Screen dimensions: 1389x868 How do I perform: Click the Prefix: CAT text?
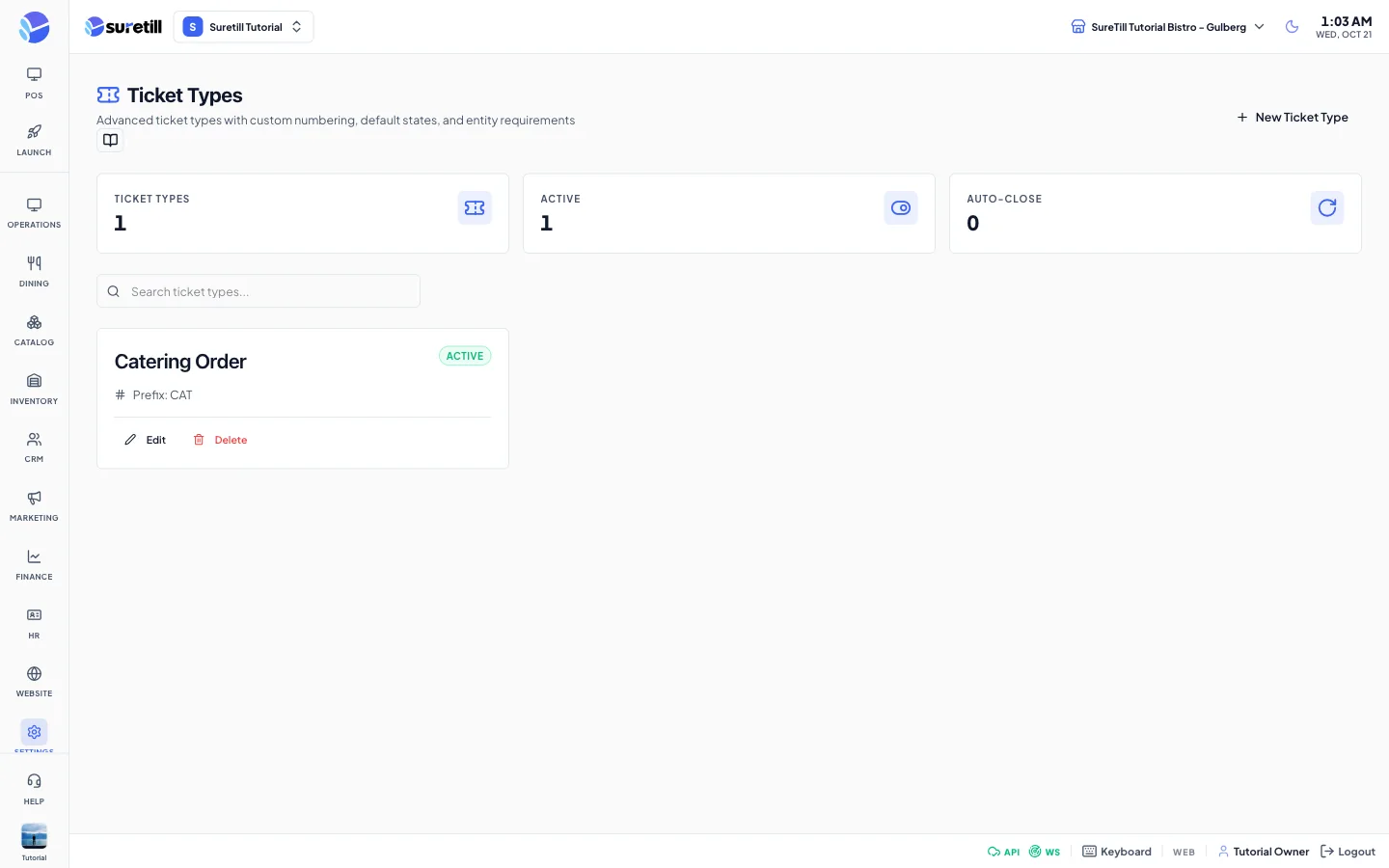tap(162, 395)
